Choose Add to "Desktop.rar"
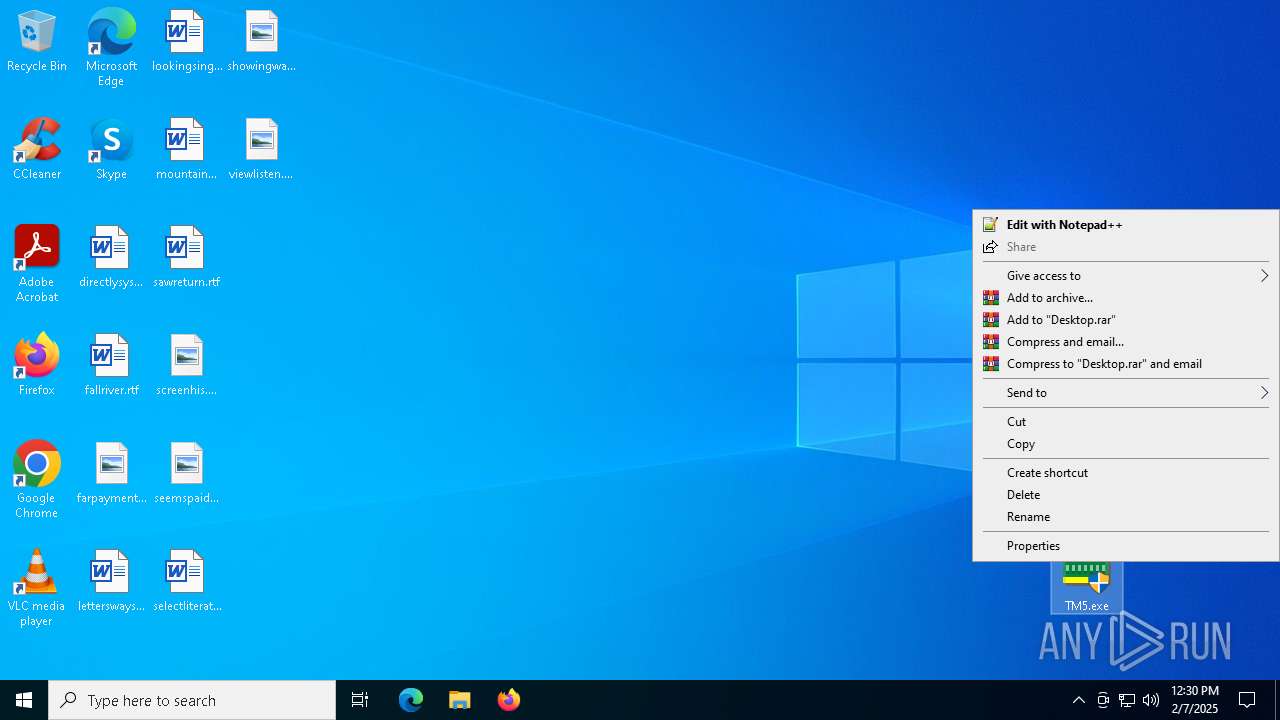Screen dimensions: 1280x720 coord(1126,320)
